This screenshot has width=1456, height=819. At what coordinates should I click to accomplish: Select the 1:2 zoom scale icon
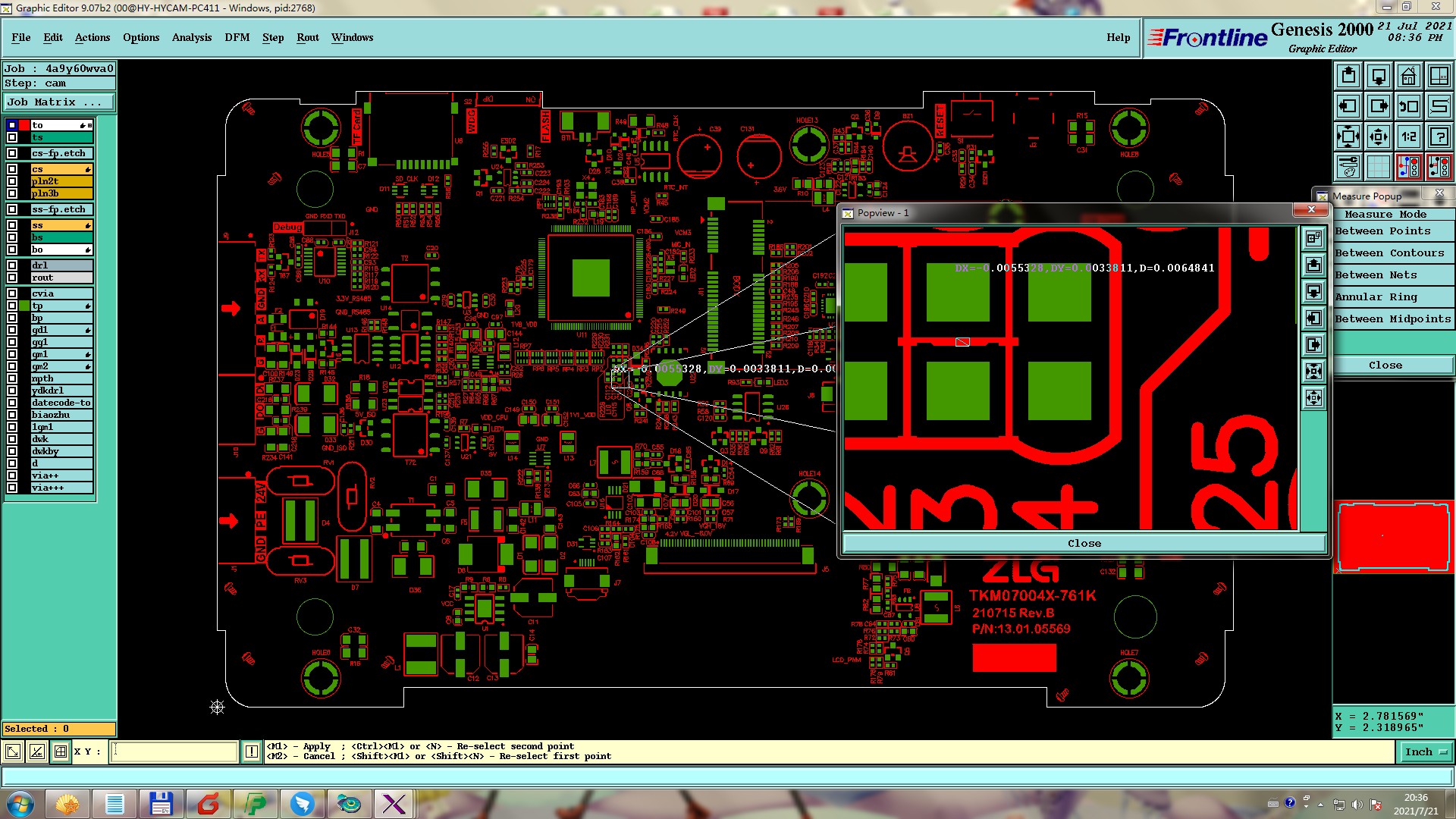tap(1408, 136)
